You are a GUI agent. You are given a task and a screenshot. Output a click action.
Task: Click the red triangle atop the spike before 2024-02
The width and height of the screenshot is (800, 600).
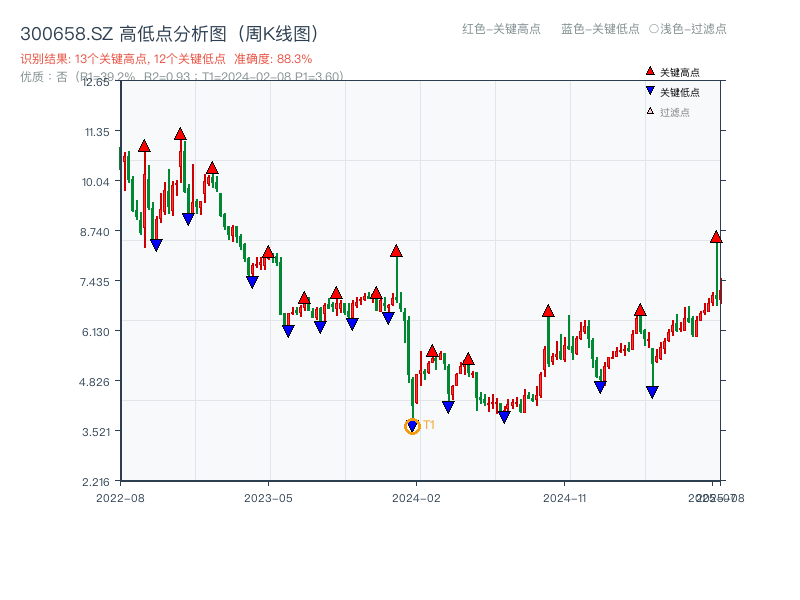point(396,251)
